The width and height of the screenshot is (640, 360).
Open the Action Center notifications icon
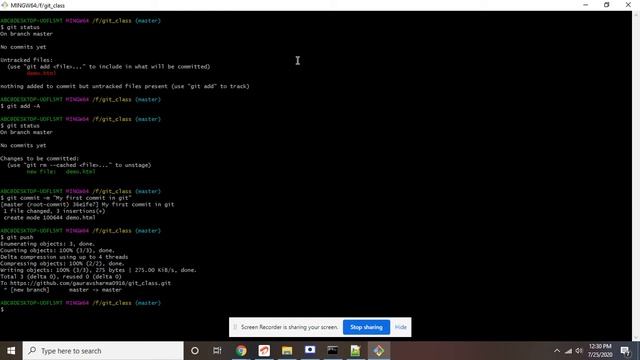[x=625, y=351]
